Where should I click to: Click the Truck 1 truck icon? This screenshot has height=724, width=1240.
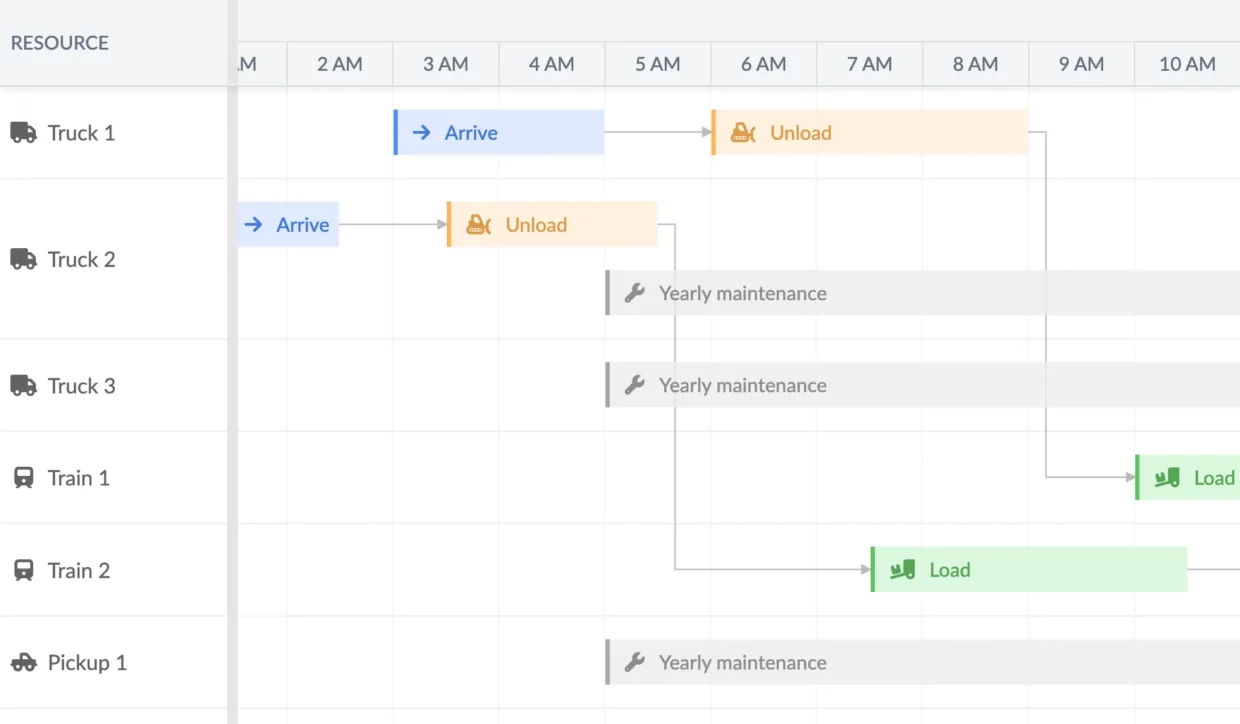pos(23,133)
